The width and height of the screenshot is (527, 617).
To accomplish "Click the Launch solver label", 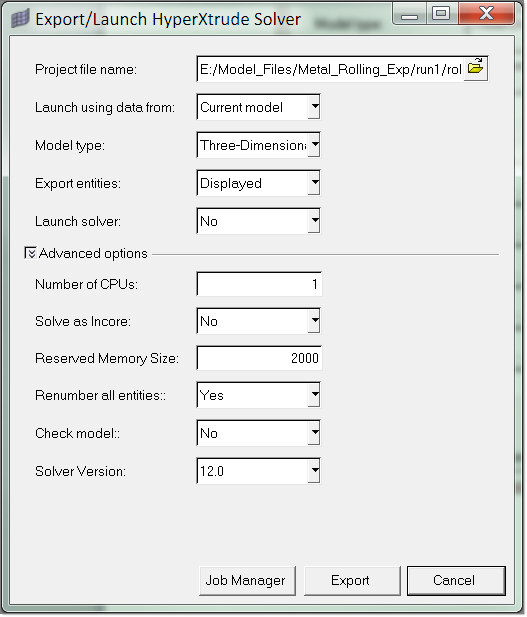I will click(x=78, y=221).
